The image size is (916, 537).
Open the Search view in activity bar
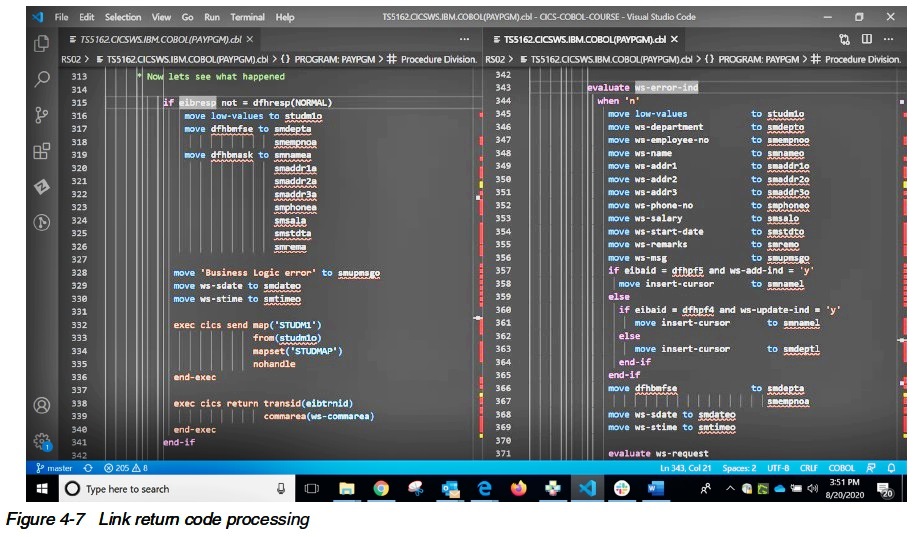click(41, 79)
